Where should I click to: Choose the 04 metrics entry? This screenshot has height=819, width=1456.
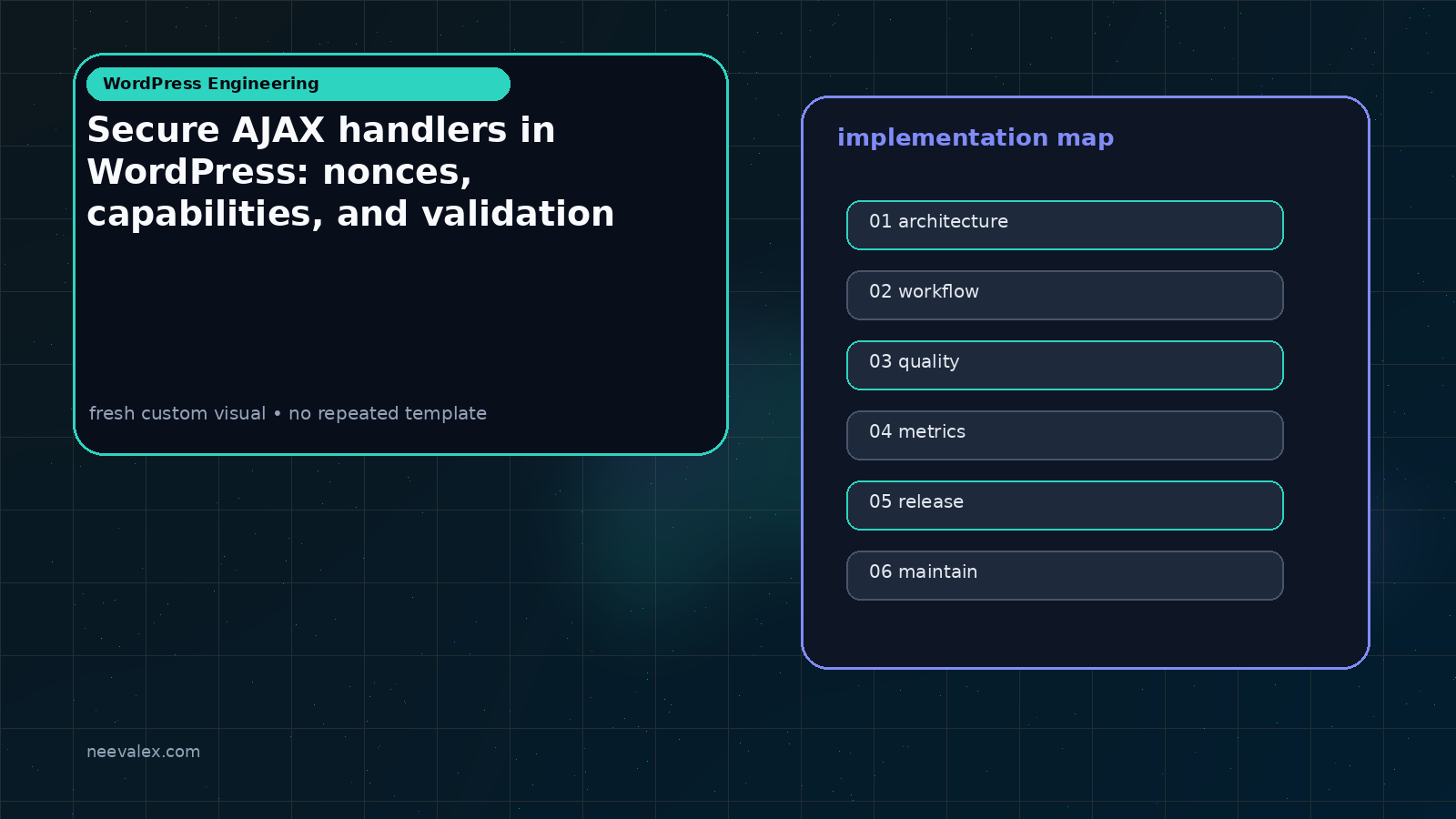click(x=1065, y=435)
